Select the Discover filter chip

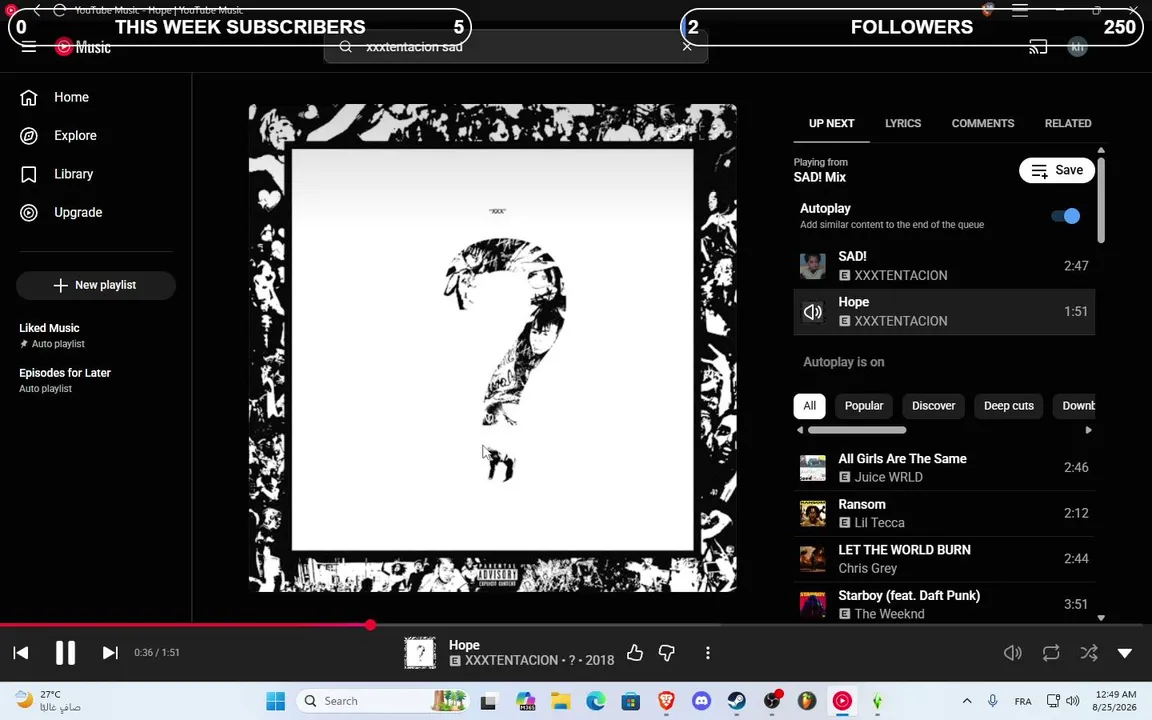(933, 406)
